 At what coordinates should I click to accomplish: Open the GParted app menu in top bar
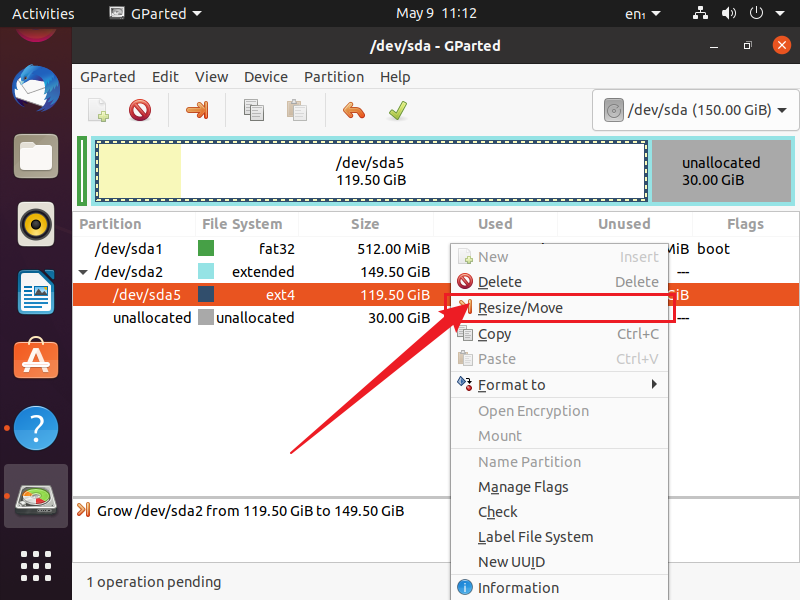click(x=156, y=13)
